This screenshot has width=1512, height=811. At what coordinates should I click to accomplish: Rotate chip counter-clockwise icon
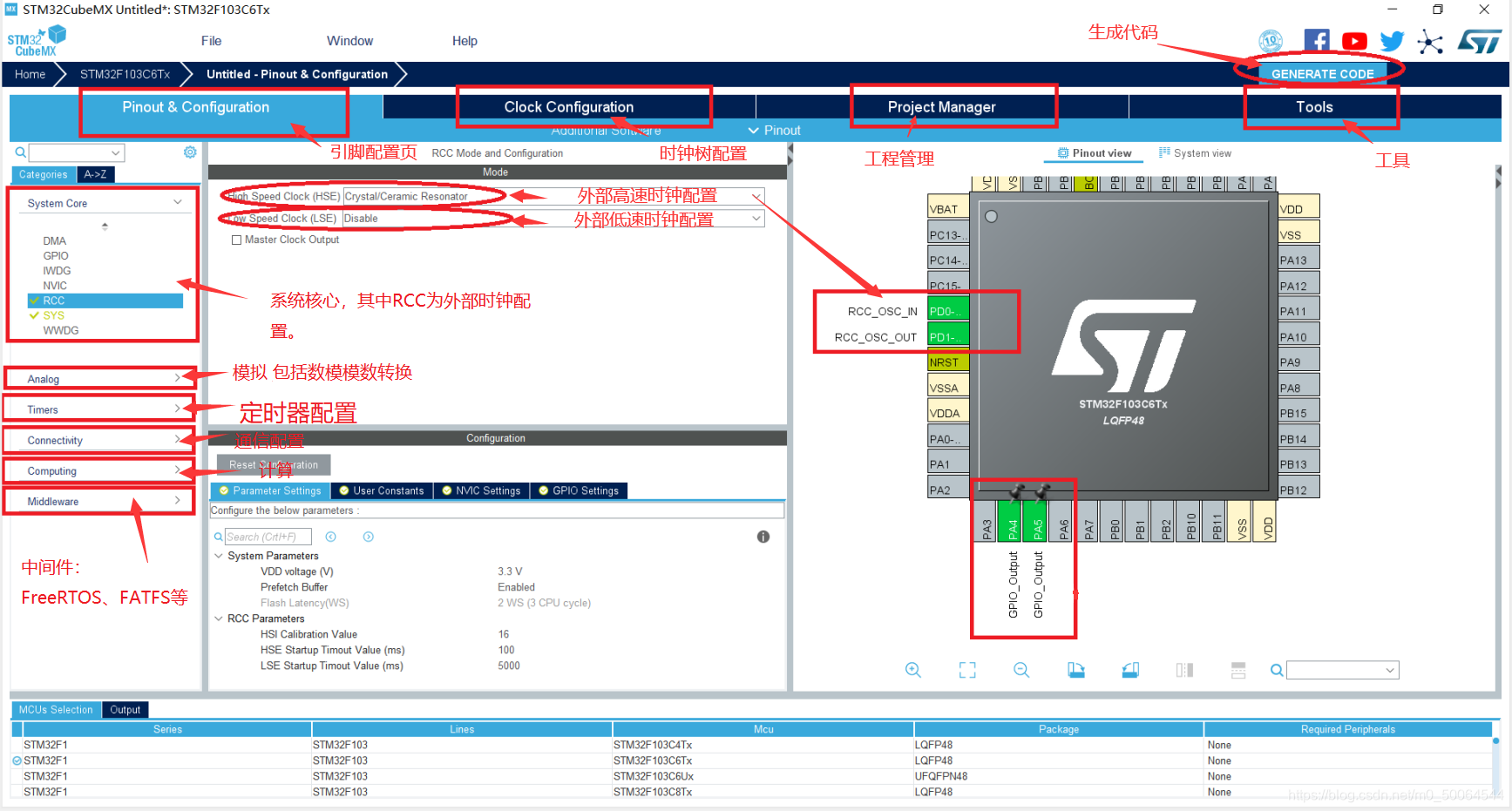(1130, 670)
